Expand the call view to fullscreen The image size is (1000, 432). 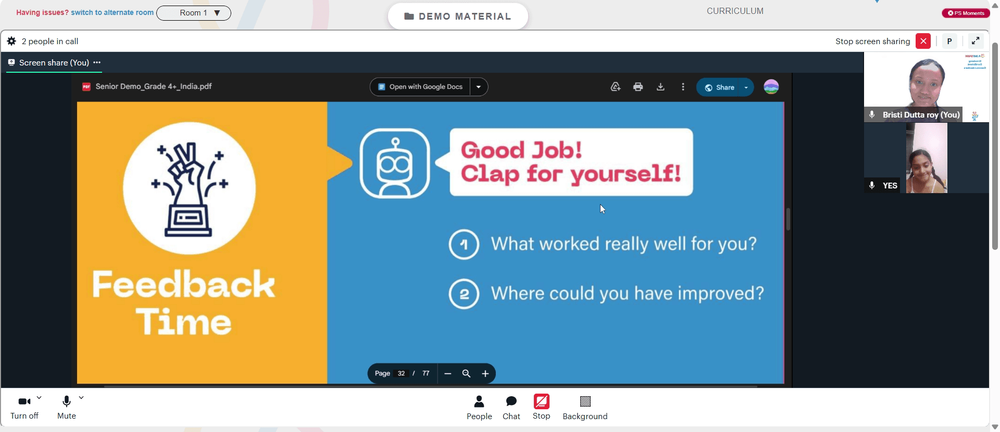click(975, 41)
